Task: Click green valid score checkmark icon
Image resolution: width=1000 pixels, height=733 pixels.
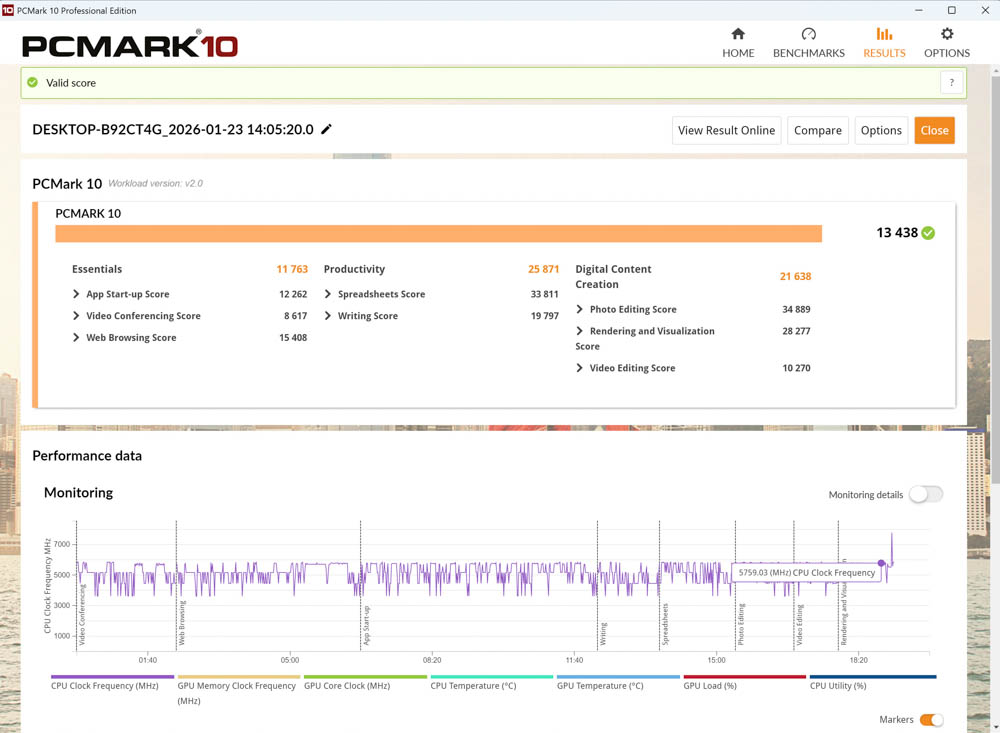Action: pos(33,83)
